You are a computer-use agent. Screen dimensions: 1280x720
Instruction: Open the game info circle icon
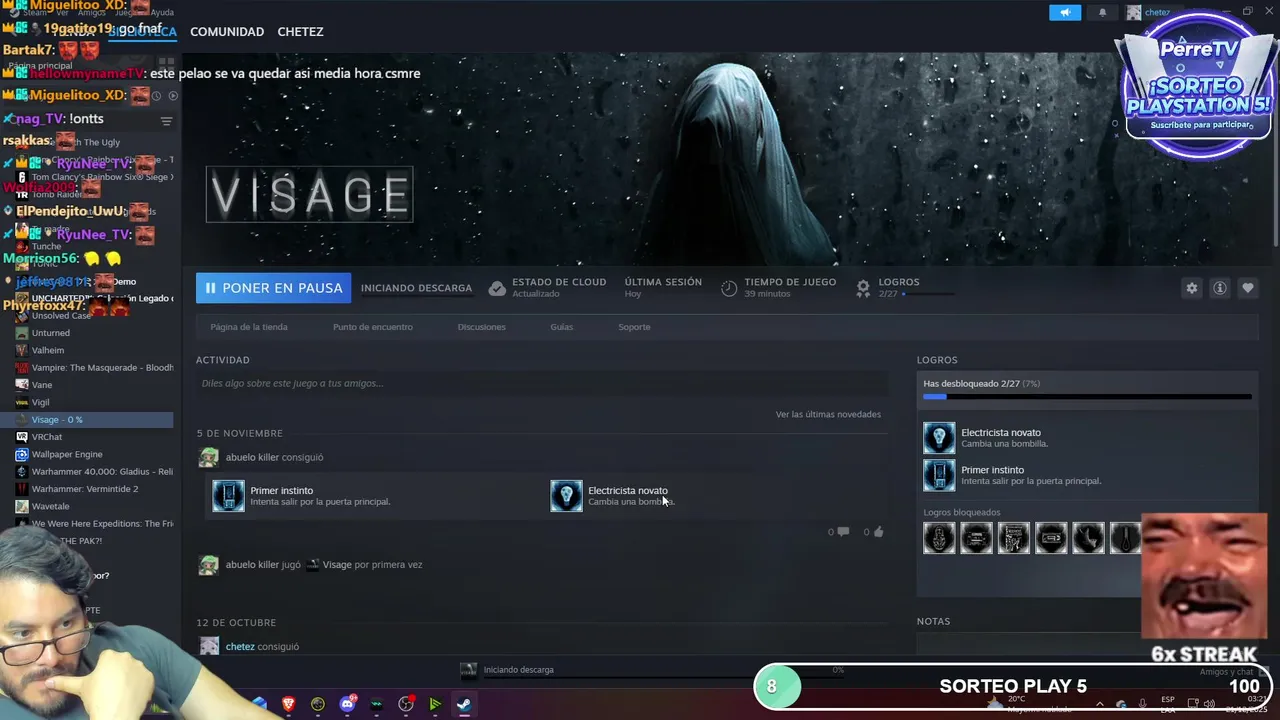click(1219, 288)
